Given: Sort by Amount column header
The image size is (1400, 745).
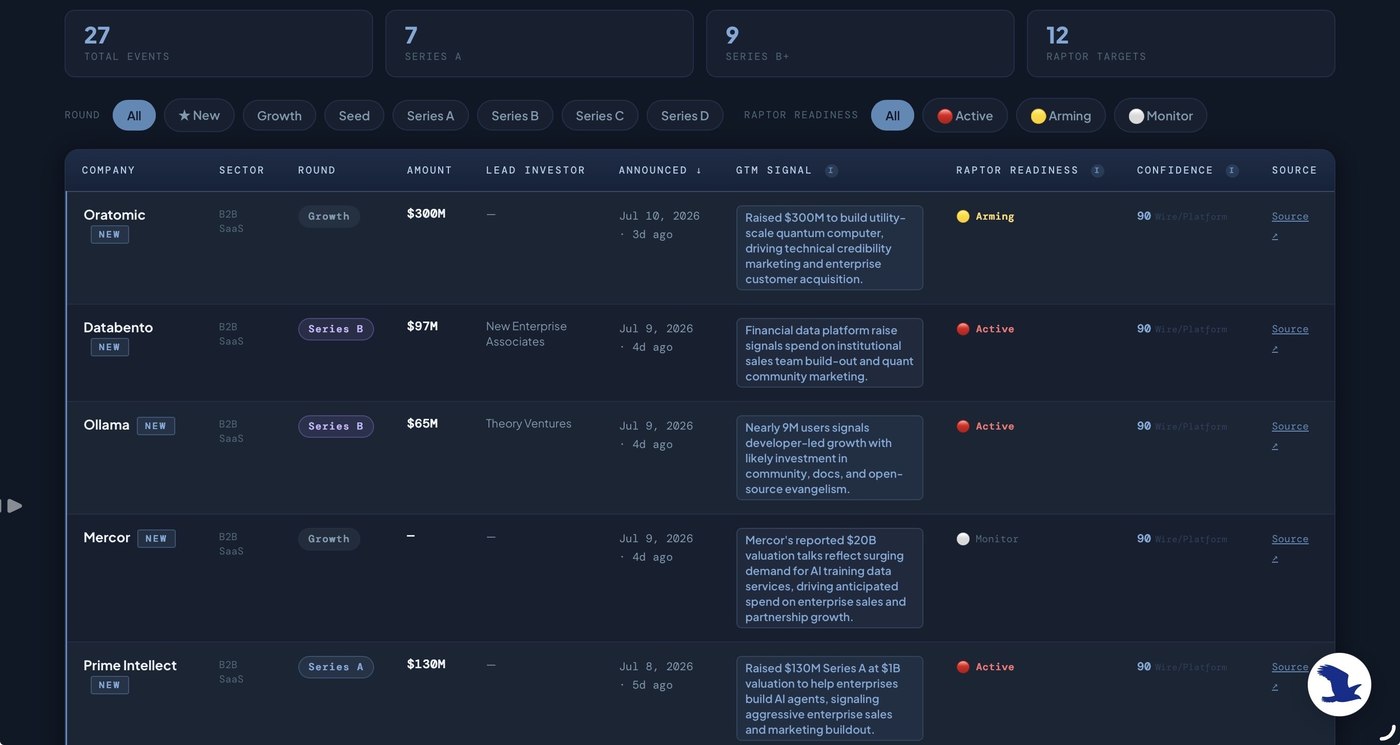Looking at the screenshot, I should [430, 171].
